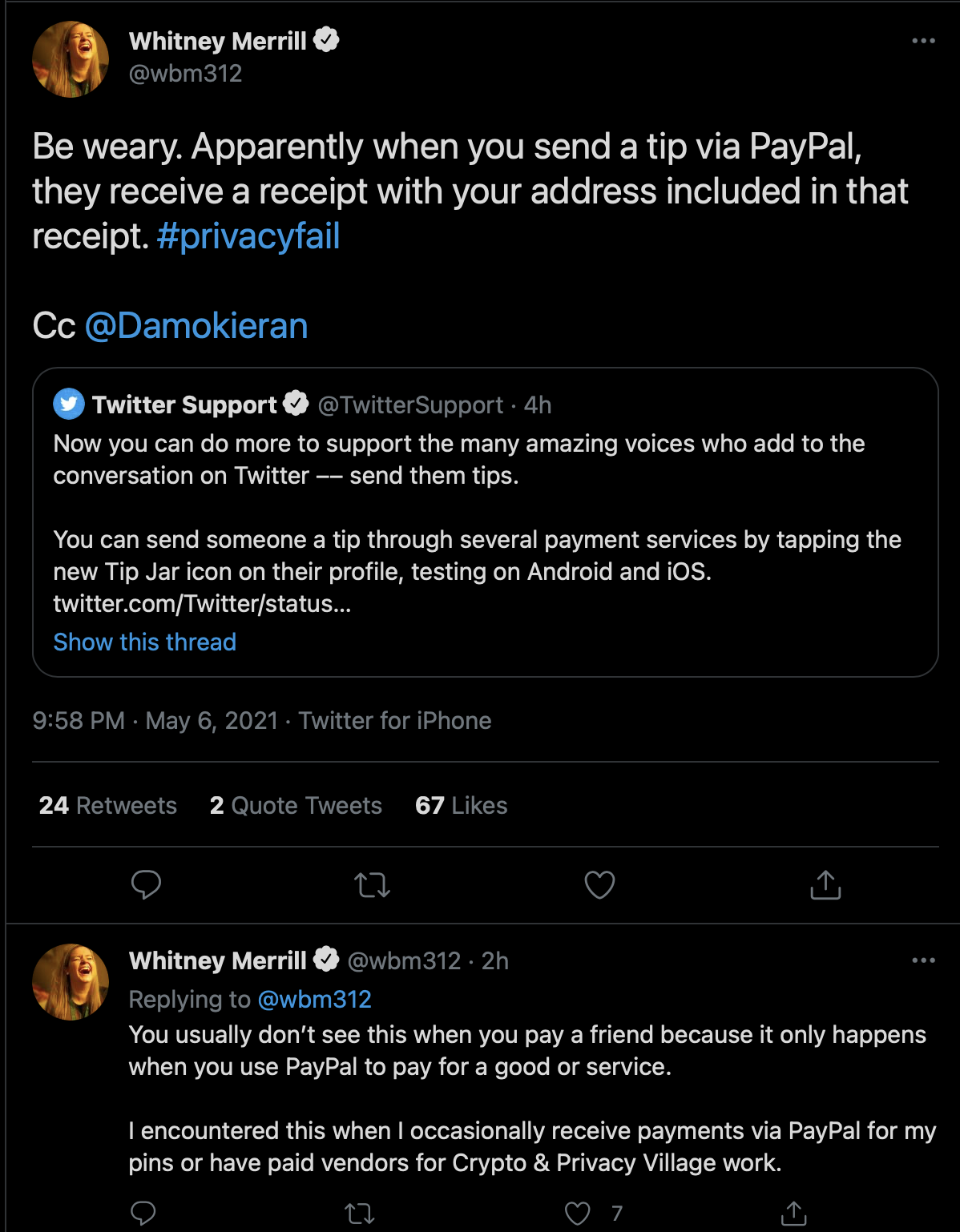Click 'Show this thread' link
The image size is (960, 1232).
click(x=145, y=642)
